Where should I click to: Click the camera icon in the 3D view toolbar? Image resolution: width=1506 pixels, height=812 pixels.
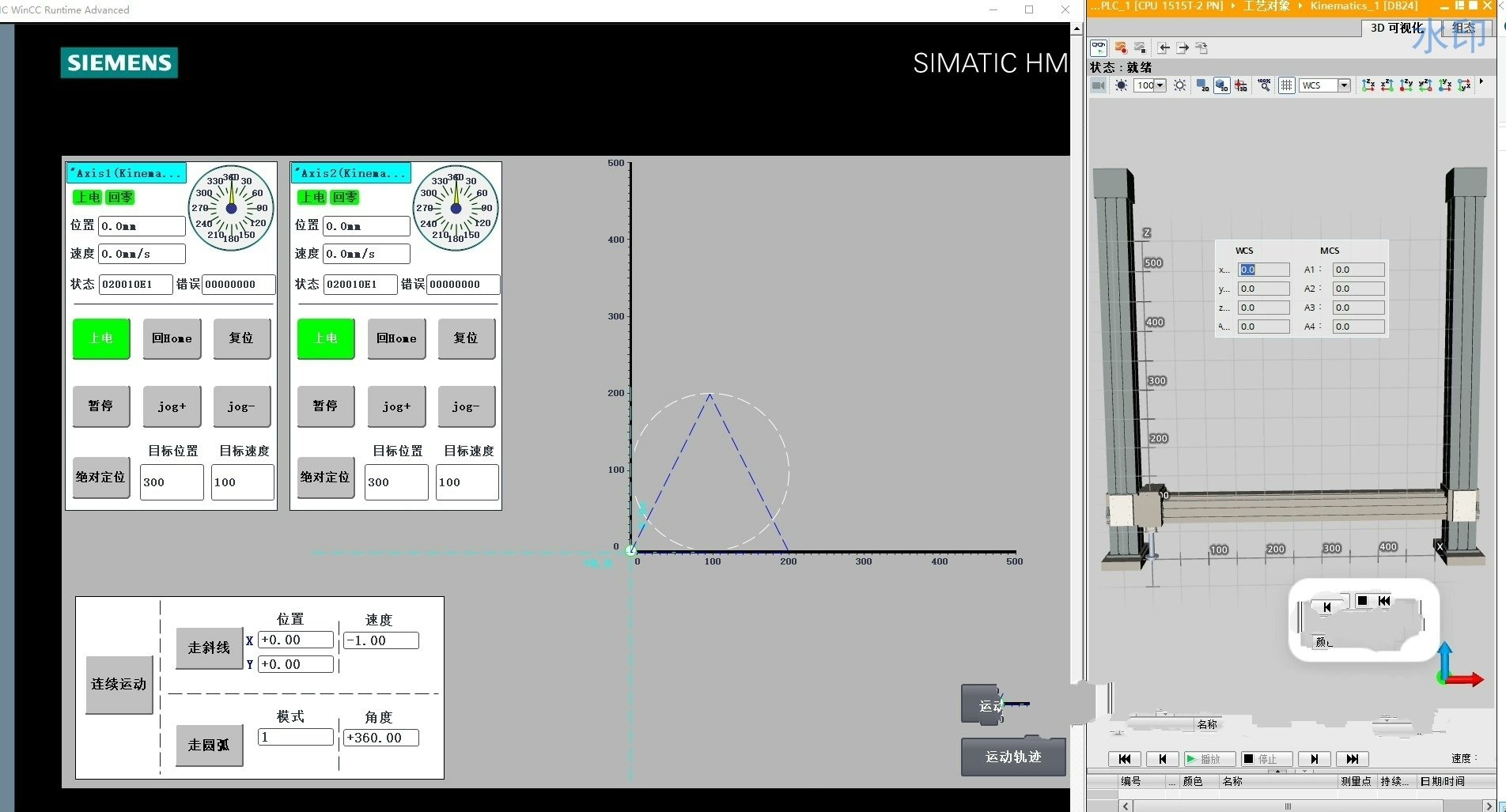(1099, 85)
